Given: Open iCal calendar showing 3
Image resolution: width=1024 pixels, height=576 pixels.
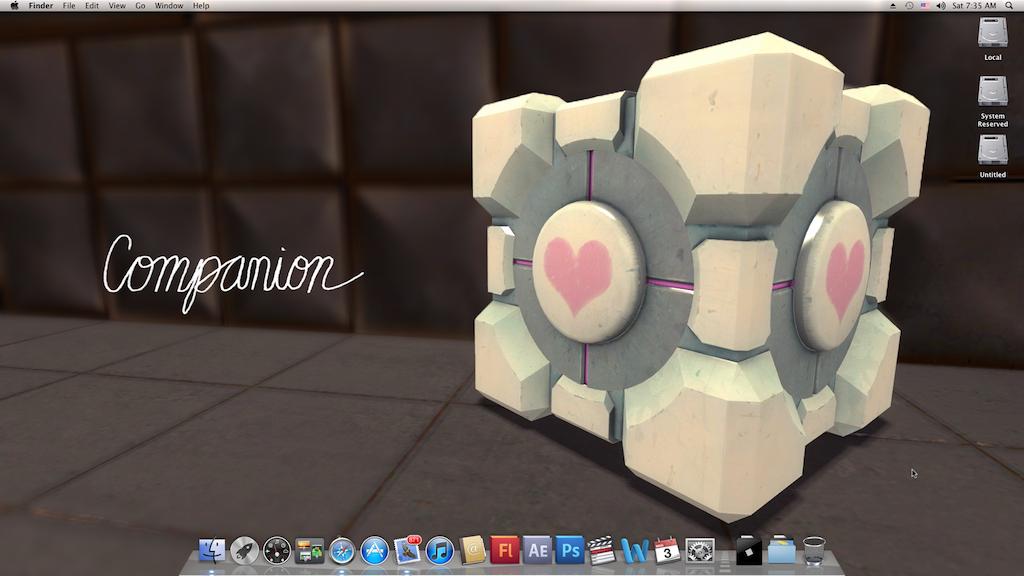Looking at the screenshot, I should (x=667, y=551).
